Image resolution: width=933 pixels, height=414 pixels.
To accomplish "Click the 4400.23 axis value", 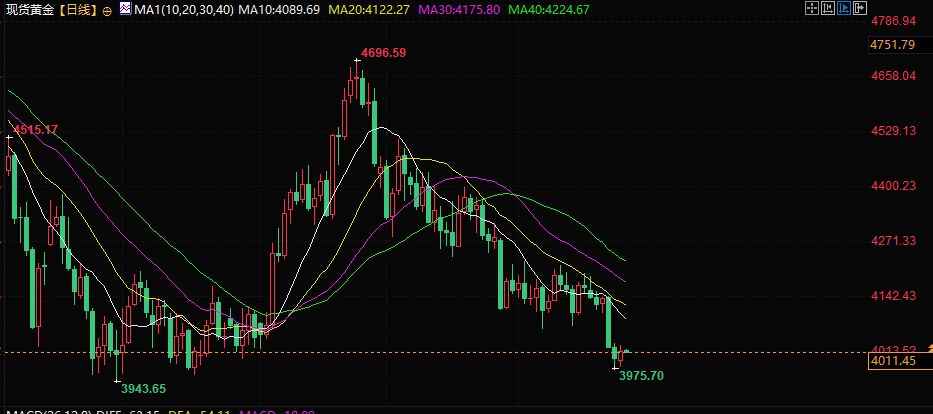I will 893,186.
